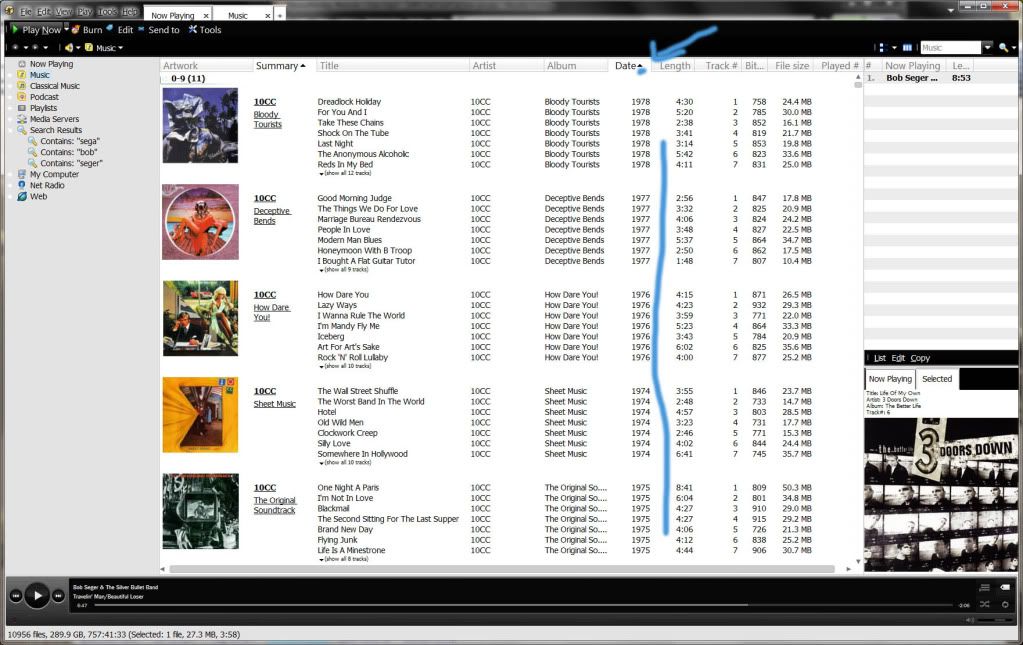This screenshot has height=645, width=1023.
Task: Go to previous track in player
Action: pyautogui.click(x=16, y=596)
